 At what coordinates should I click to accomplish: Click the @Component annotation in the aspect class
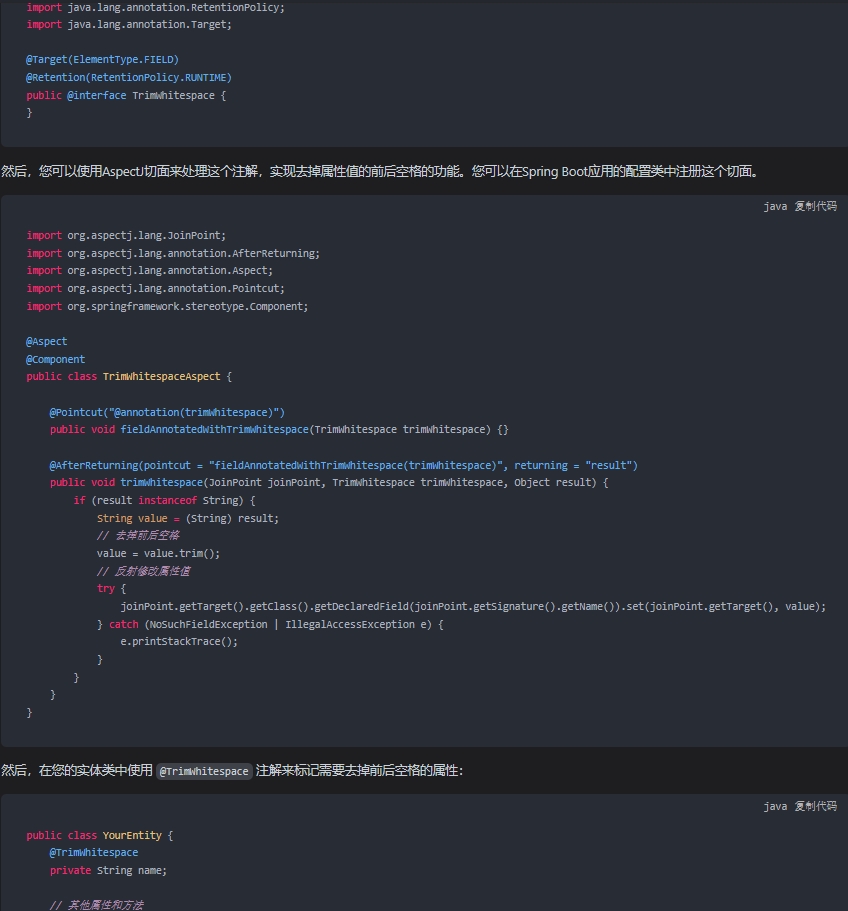[56, 360]
